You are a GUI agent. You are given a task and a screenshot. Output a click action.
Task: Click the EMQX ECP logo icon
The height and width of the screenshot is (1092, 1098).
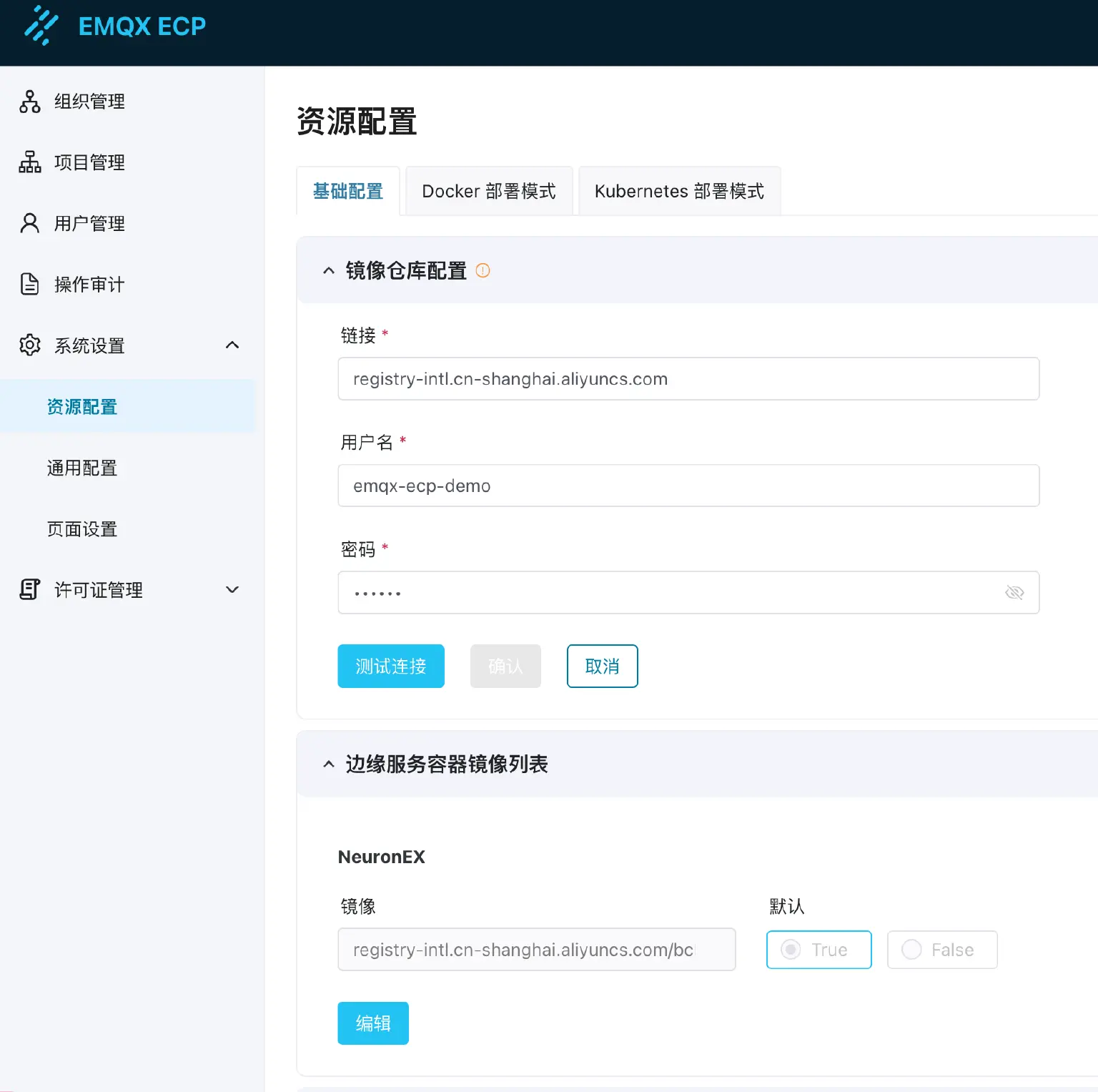pos(41,26)
